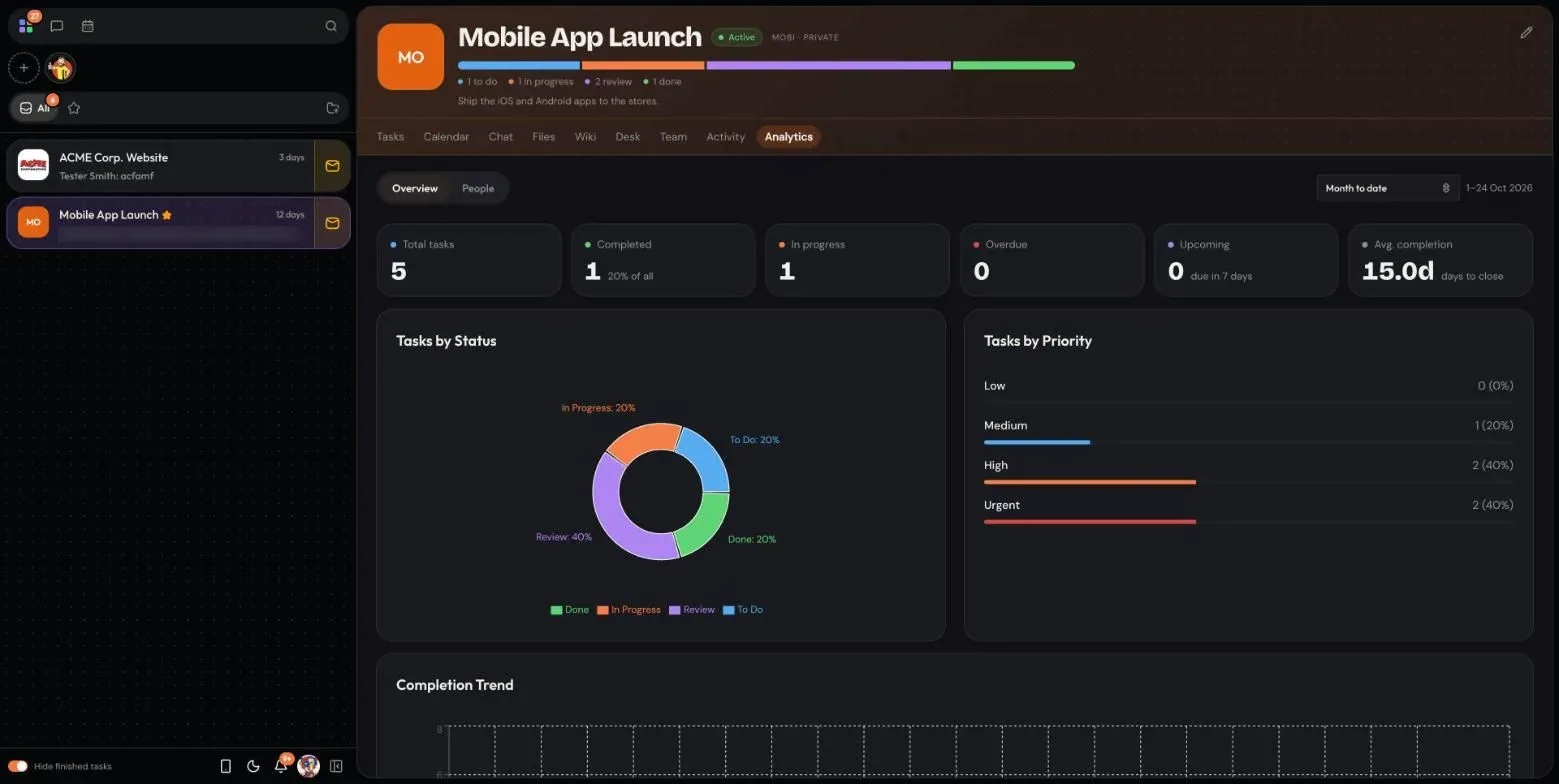Open notifications bell icon
This screenshot has width=1559, height=784.
click(281, 766)
